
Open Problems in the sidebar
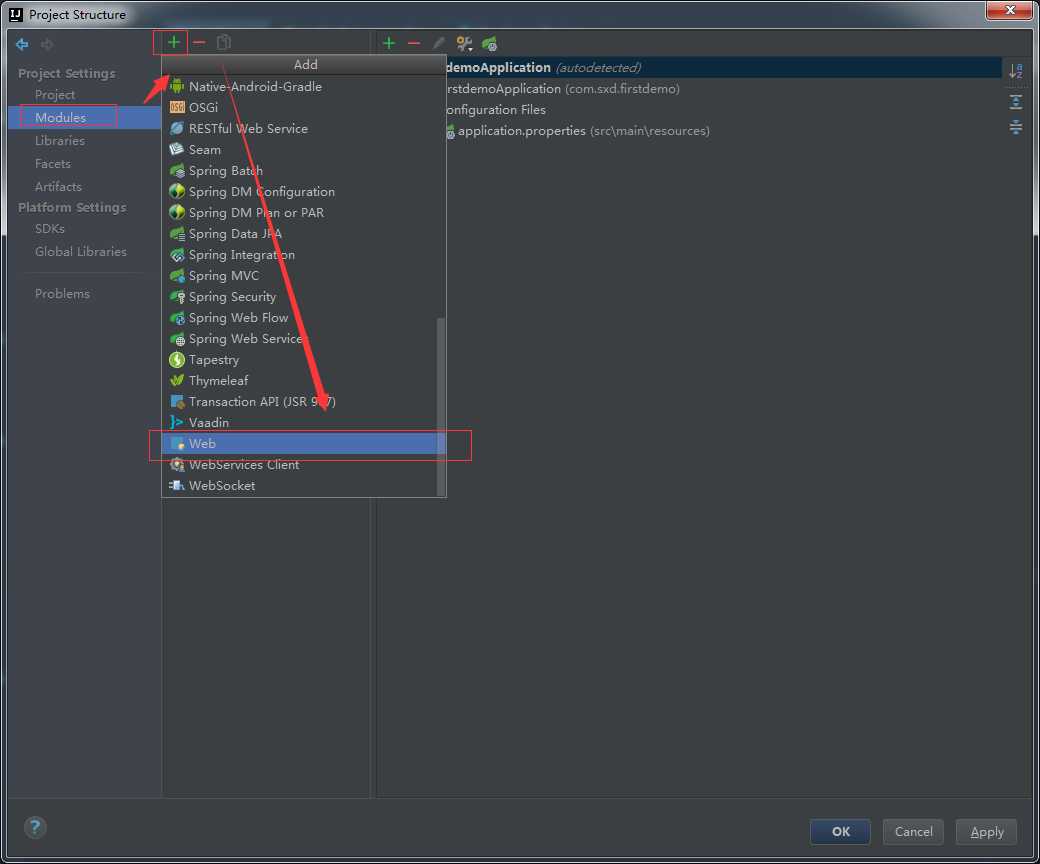(62, 294)
